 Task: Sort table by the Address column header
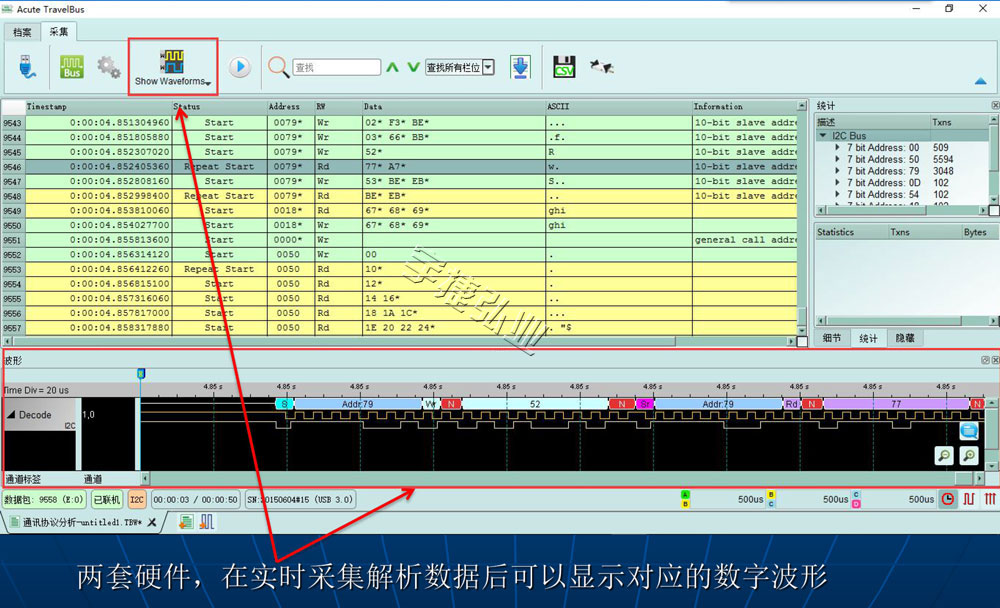(x=291, y=107)
